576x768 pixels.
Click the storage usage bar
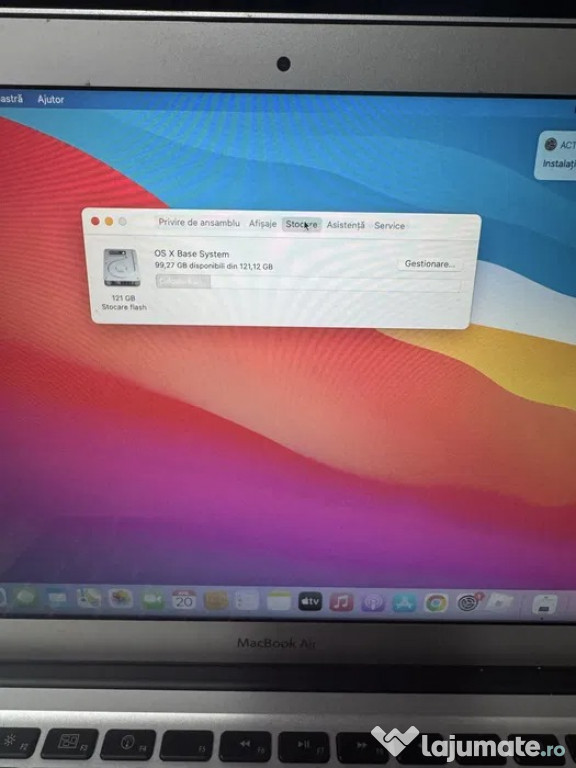pyautogui.click(x=308, y=283)
